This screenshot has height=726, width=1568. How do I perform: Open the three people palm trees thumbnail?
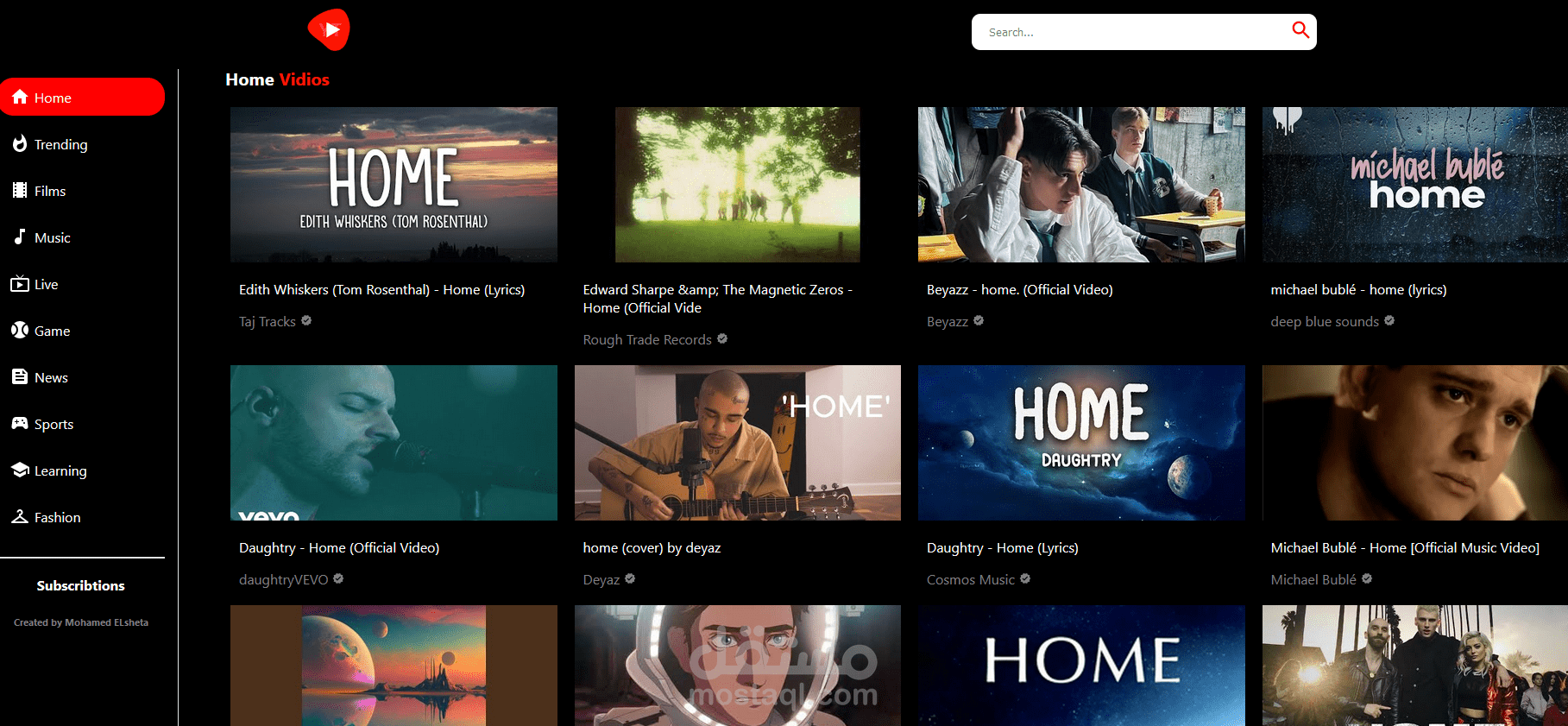click(1415, 666)
